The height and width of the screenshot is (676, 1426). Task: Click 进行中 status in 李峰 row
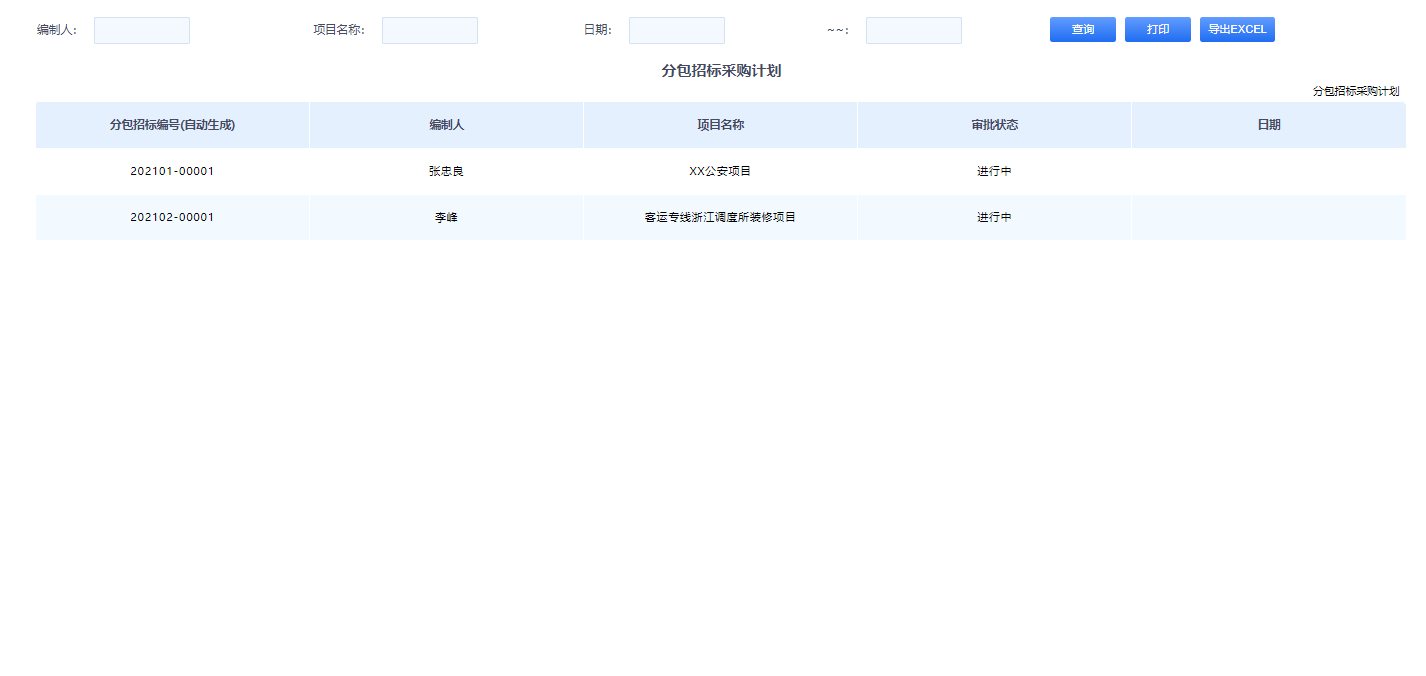pyautogui.click(x=994, y=217)
